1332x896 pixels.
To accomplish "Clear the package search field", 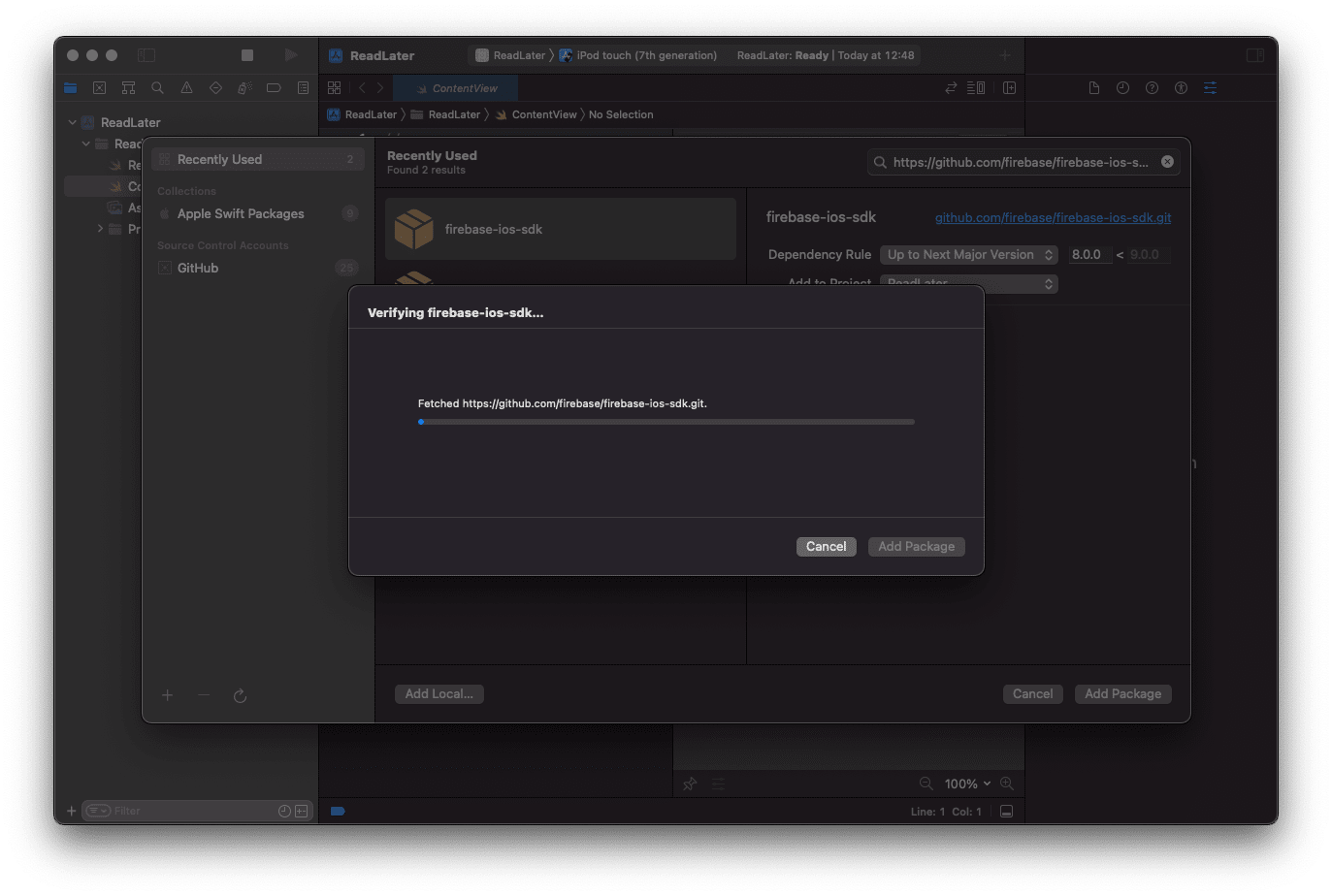I will [x=1167, y=162].
